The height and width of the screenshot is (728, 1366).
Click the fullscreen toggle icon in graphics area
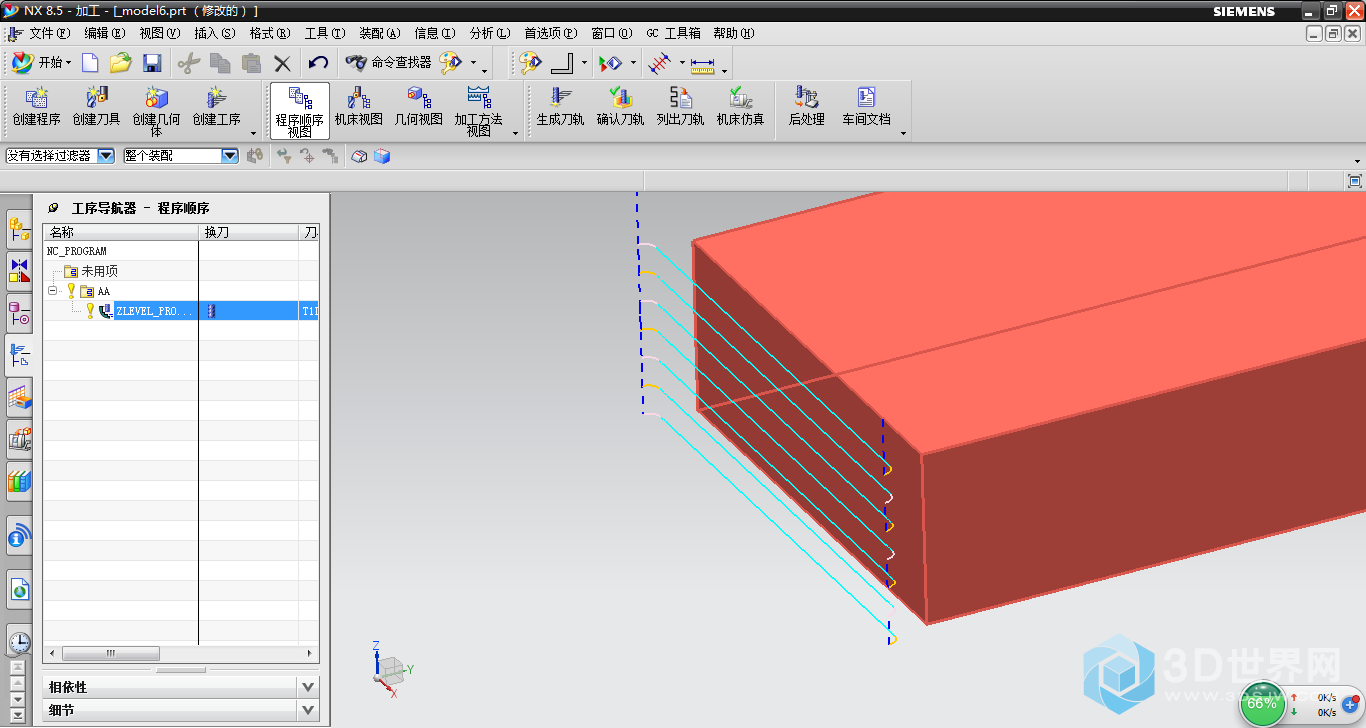(1355, 181)
